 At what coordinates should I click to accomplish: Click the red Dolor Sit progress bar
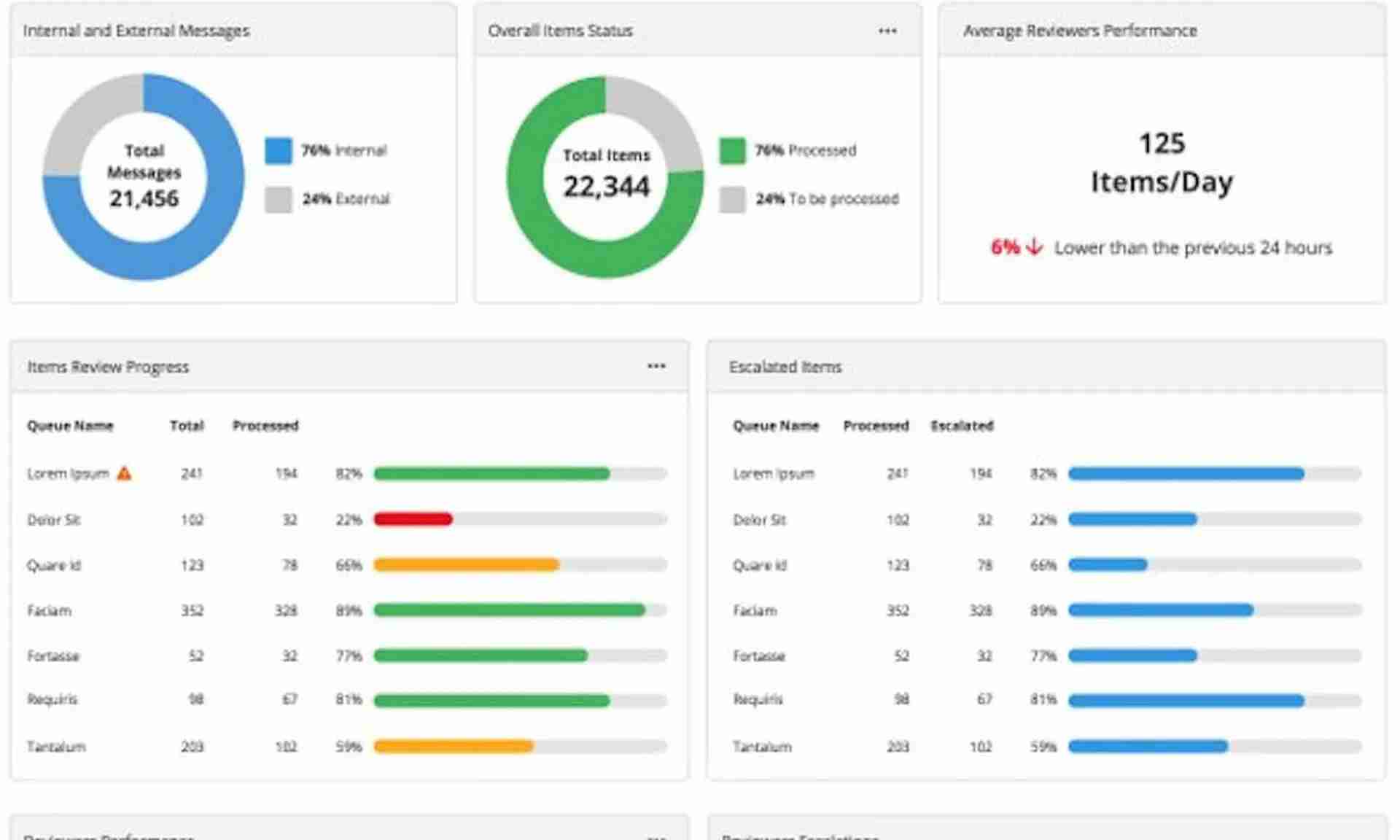[x=413, y=519]
